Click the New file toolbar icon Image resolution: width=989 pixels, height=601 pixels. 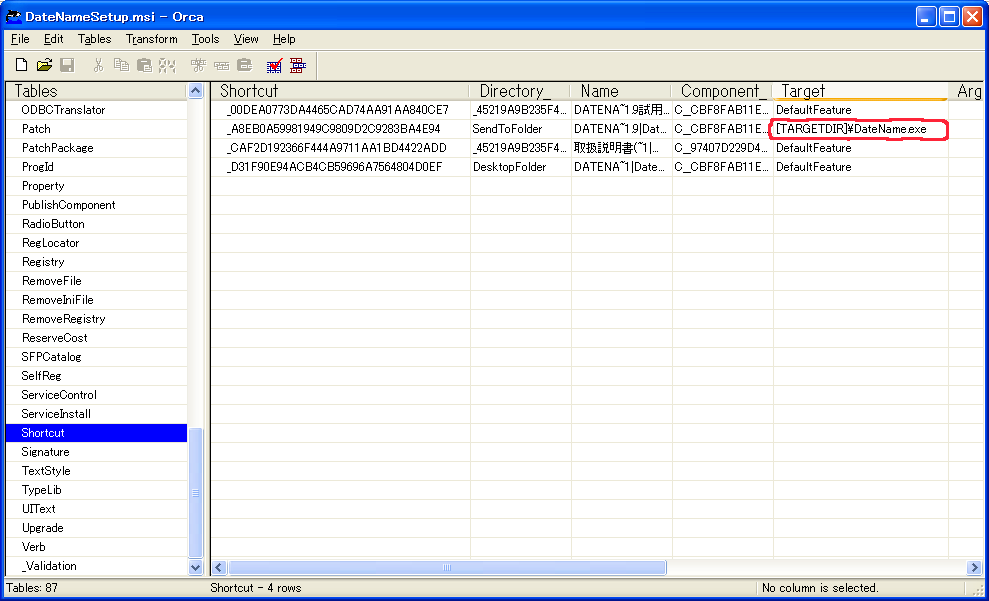[21, 65]
